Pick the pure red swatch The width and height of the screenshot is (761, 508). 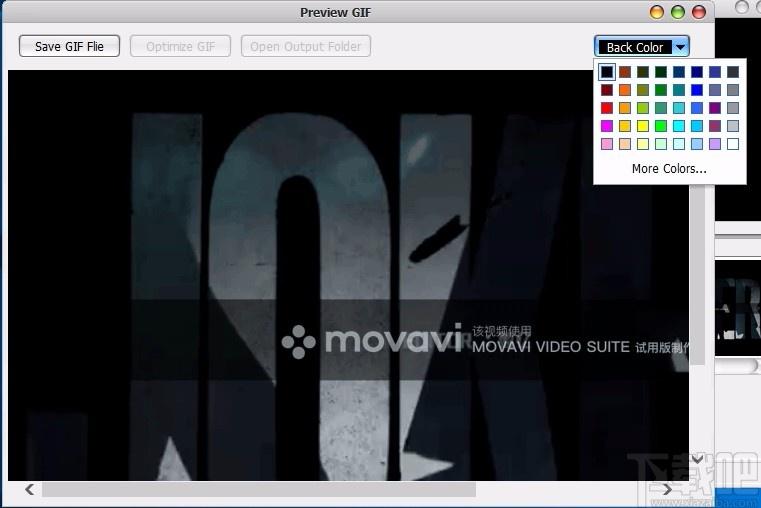pos(607,108)
